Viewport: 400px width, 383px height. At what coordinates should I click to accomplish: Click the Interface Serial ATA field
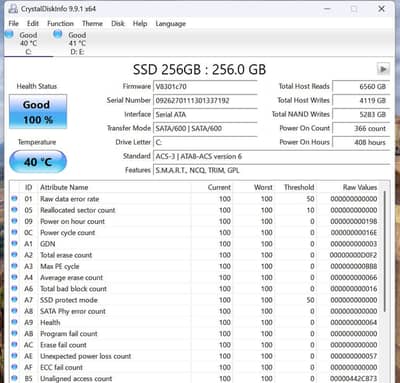[205, 114]
